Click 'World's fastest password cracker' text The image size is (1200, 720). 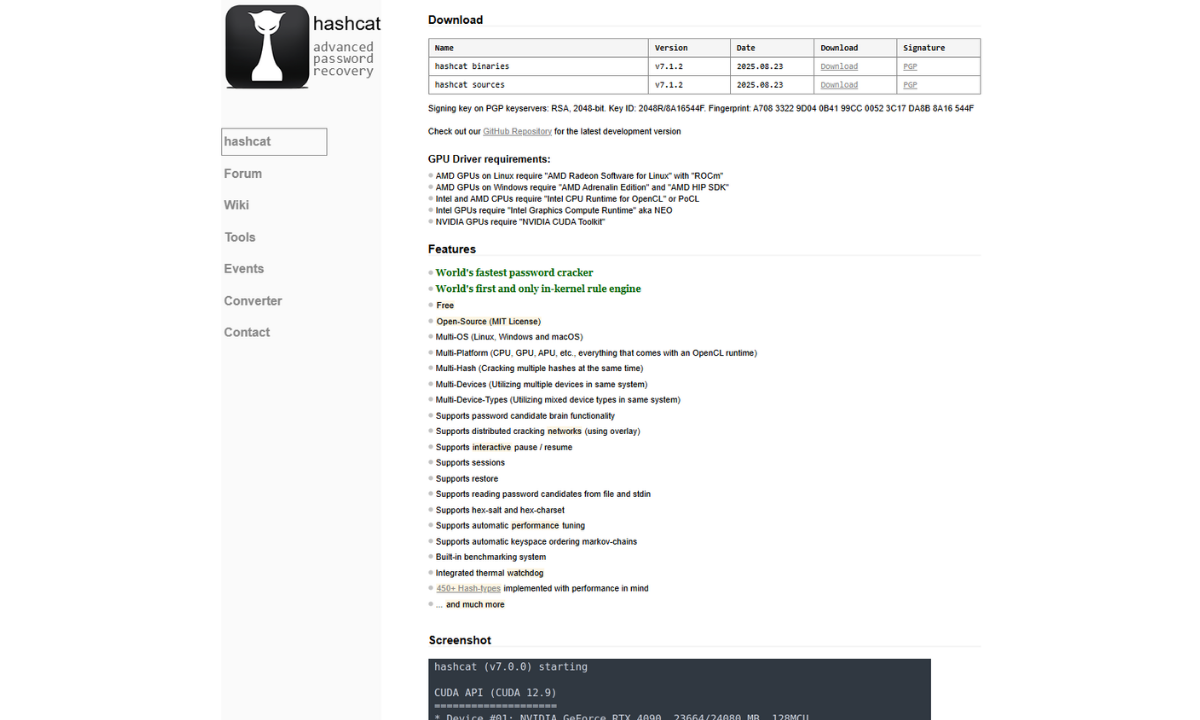(x=514, y=272)
